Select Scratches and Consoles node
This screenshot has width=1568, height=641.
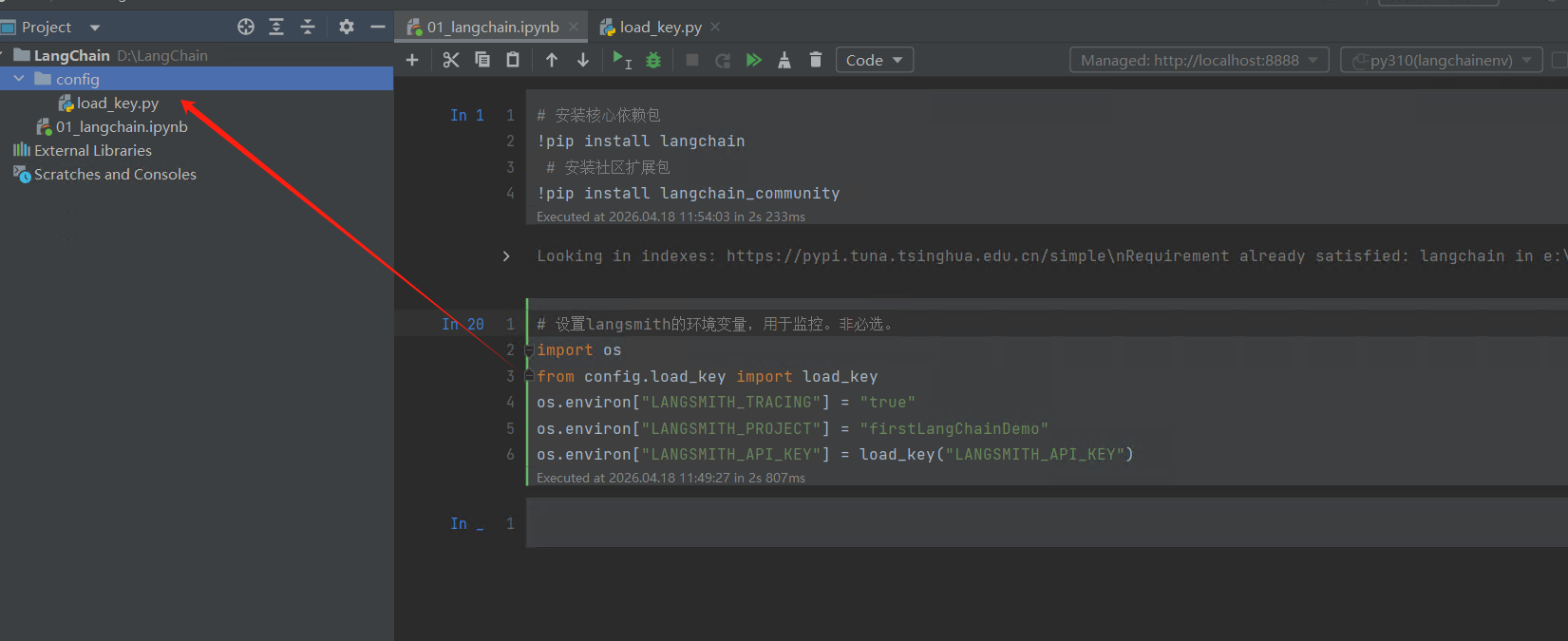[x=115, y=174]
